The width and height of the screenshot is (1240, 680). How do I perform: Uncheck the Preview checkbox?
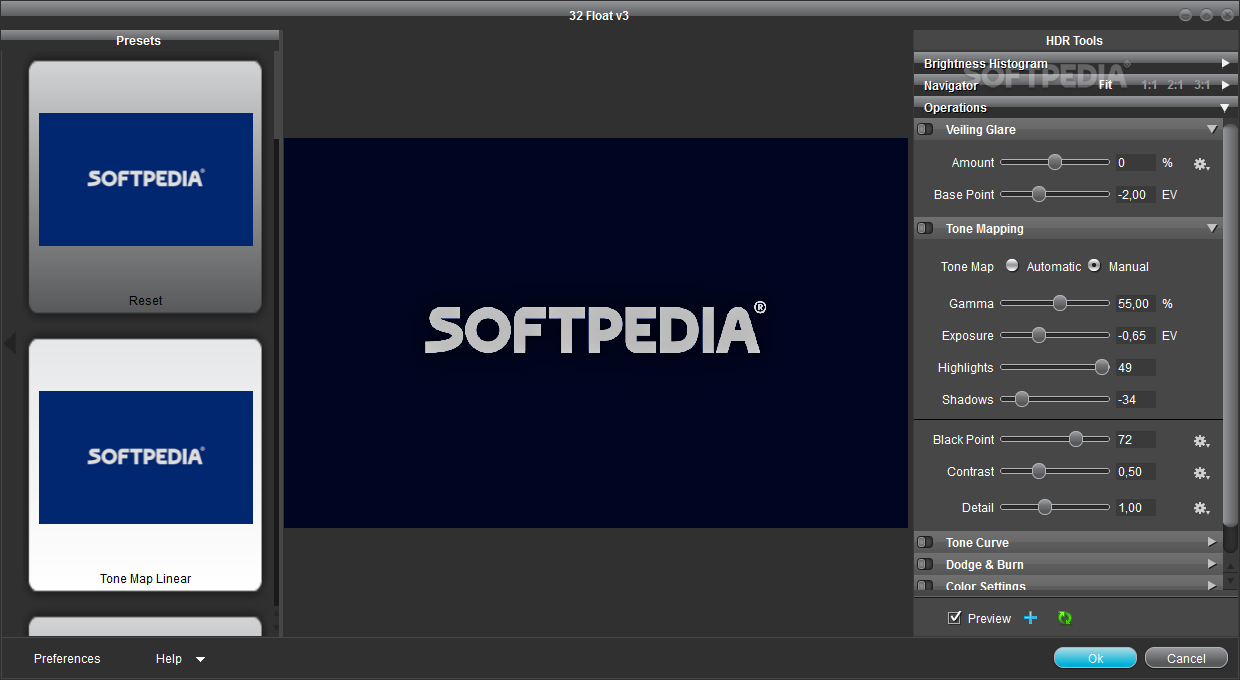point(955,618)
